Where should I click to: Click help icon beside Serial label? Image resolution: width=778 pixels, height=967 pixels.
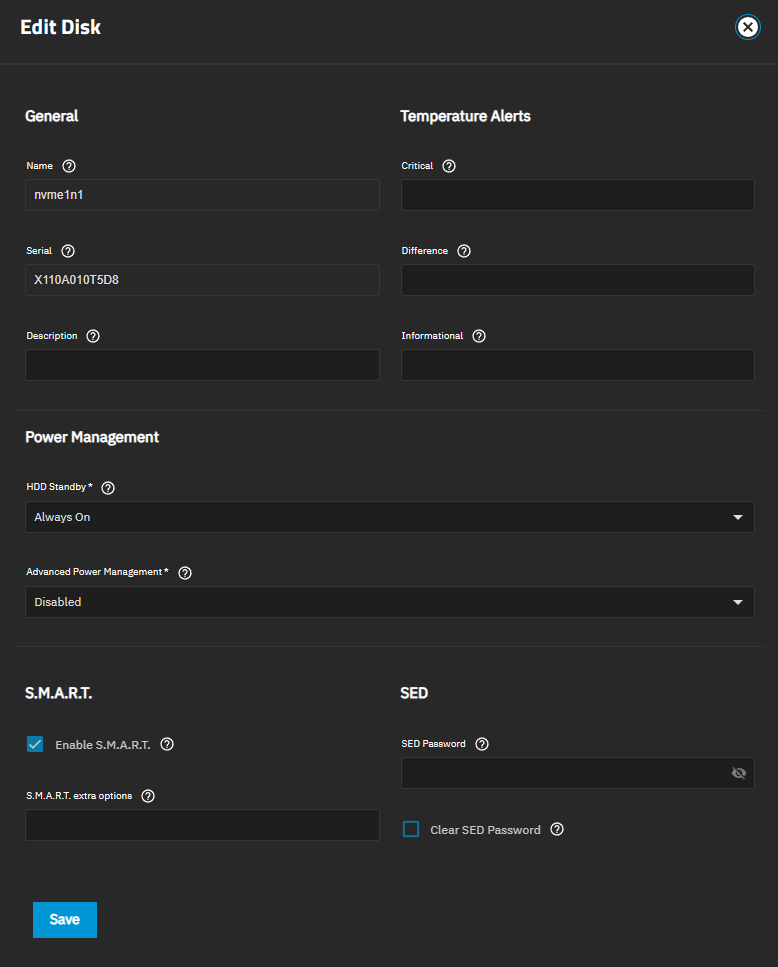68,251
